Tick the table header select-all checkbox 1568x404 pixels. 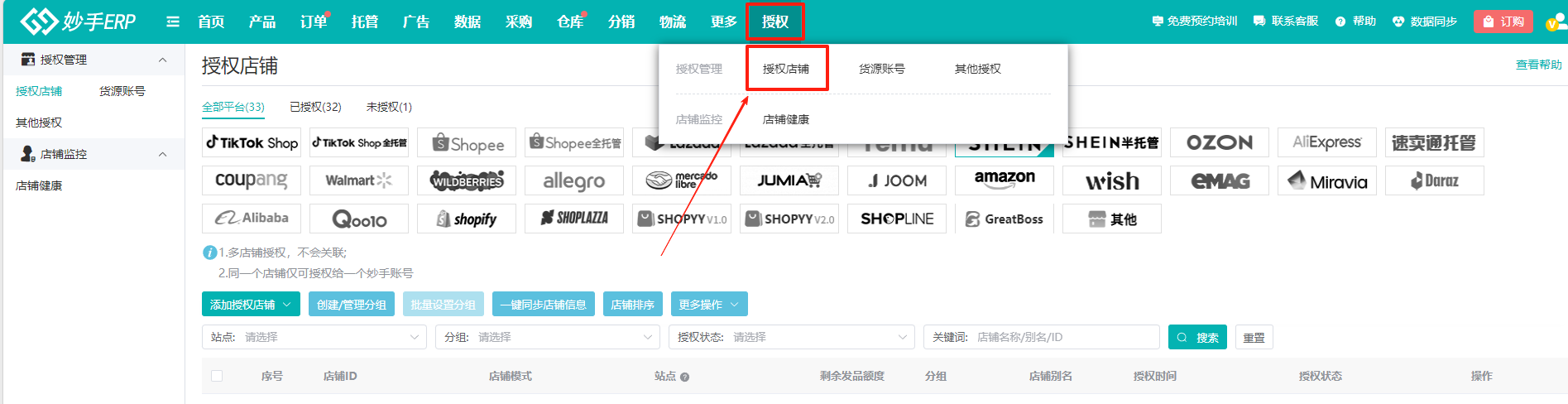point(217,376)
